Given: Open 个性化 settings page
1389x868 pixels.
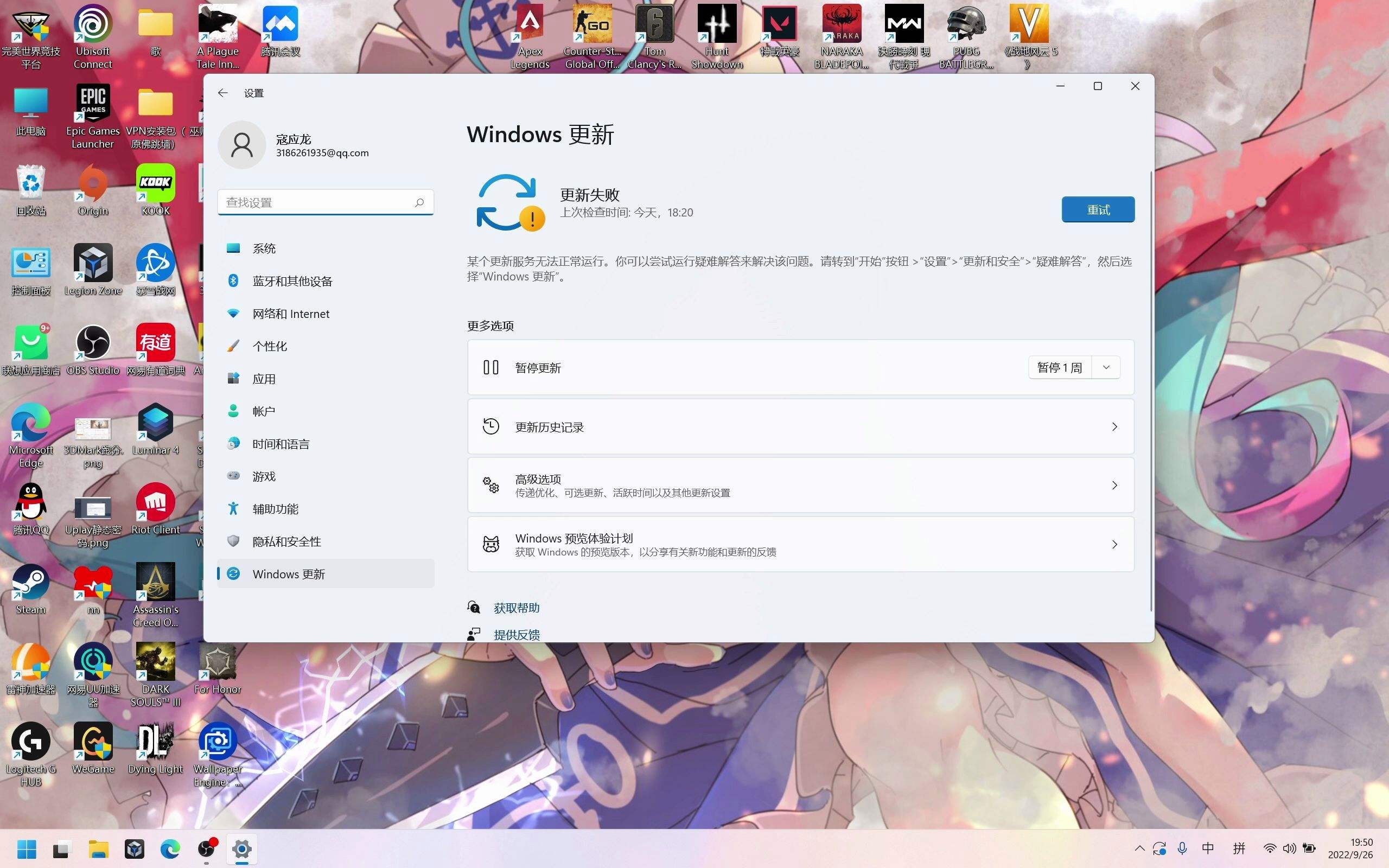Looking at the screenshot, I should [326, 346].
